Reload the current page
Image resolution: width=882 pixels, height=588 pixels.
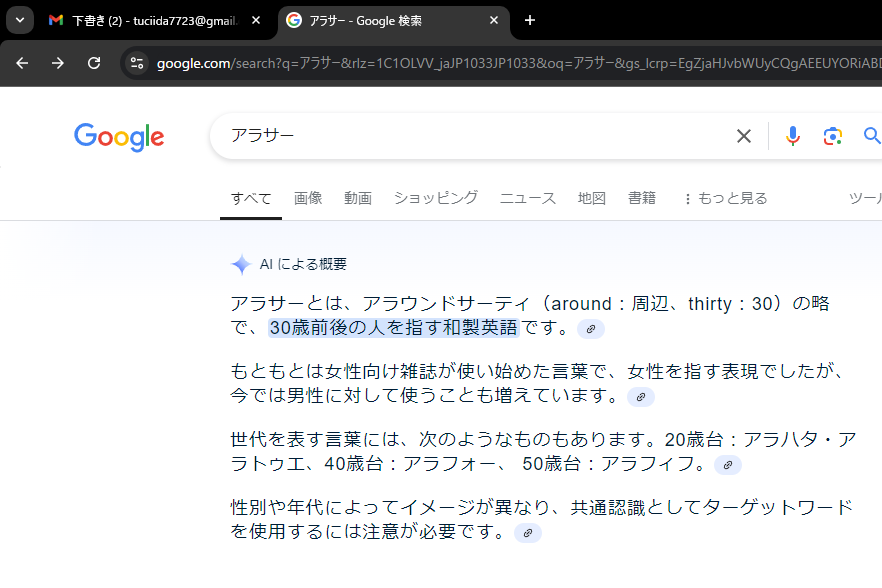click(94, 63)
